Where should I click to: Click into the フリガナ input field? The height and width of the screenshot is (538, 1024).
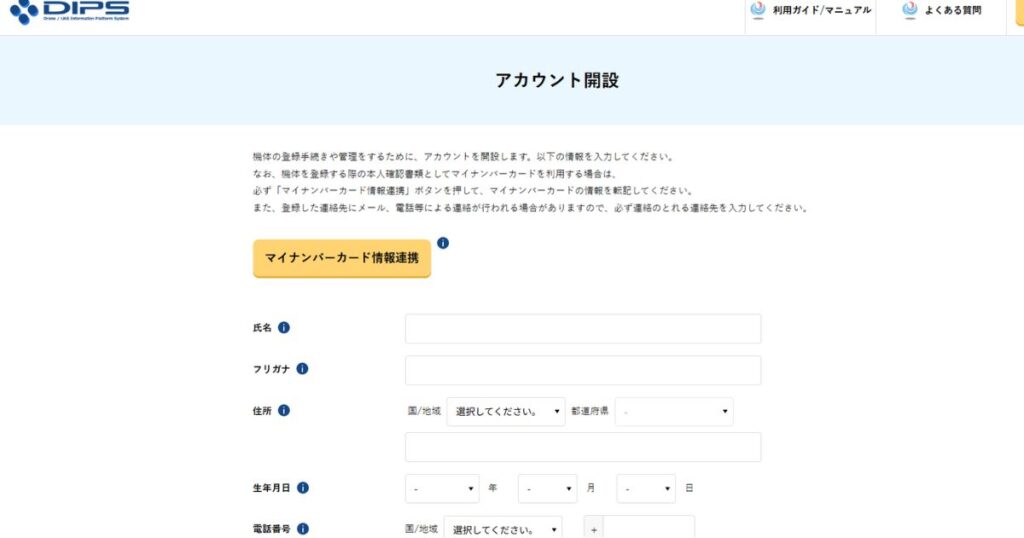click(x=582, y=370)
